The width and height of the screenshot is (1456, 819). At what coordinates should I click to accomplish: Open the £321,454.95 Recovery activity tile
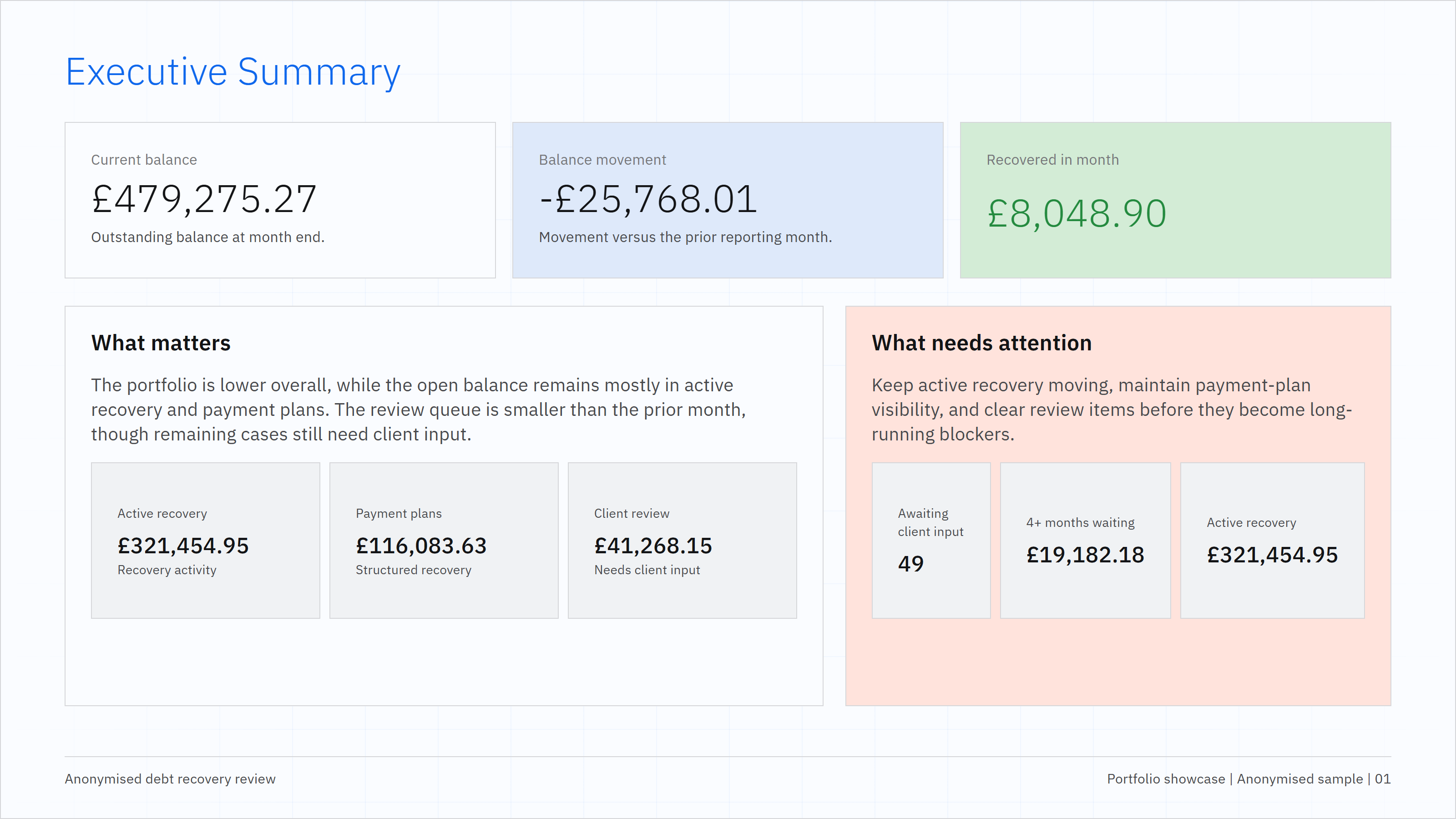point(206,541)
